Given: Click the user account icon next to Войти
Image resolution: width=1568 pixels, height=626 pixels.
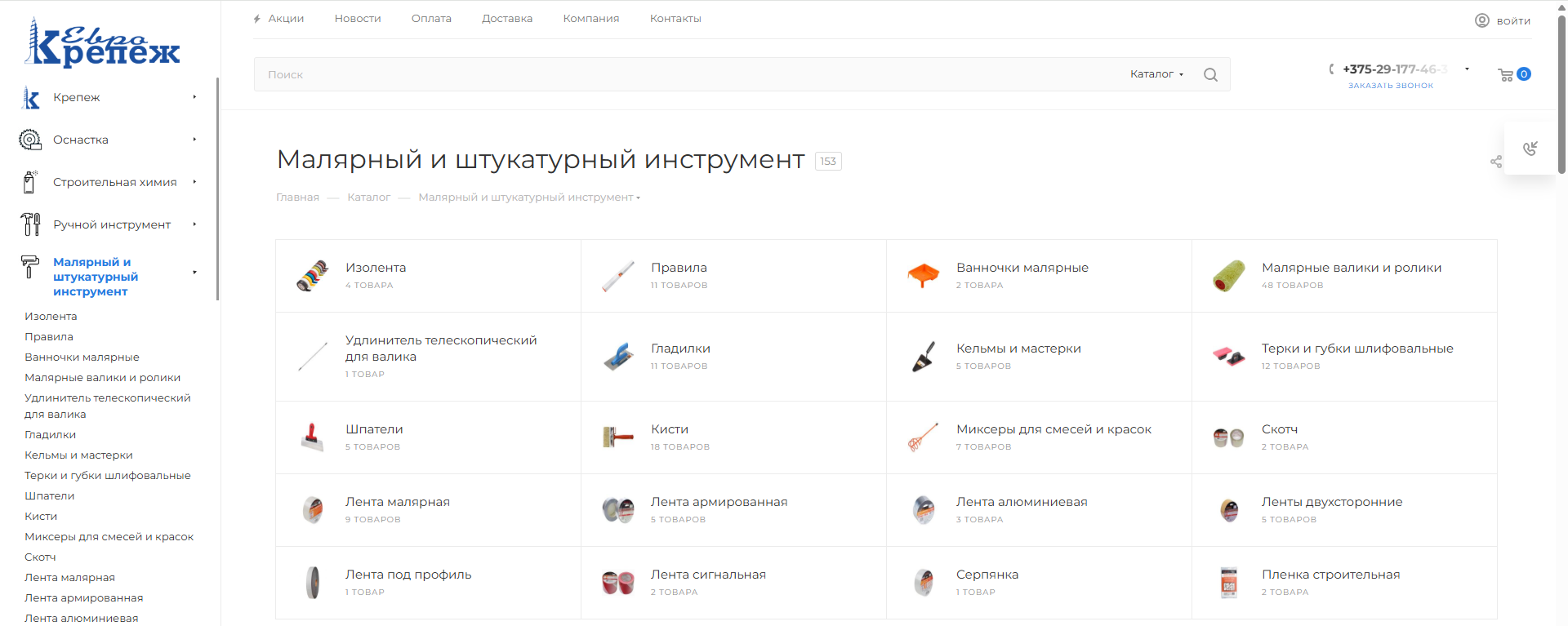Looking at the screenshot, I should coord(1482,20).
